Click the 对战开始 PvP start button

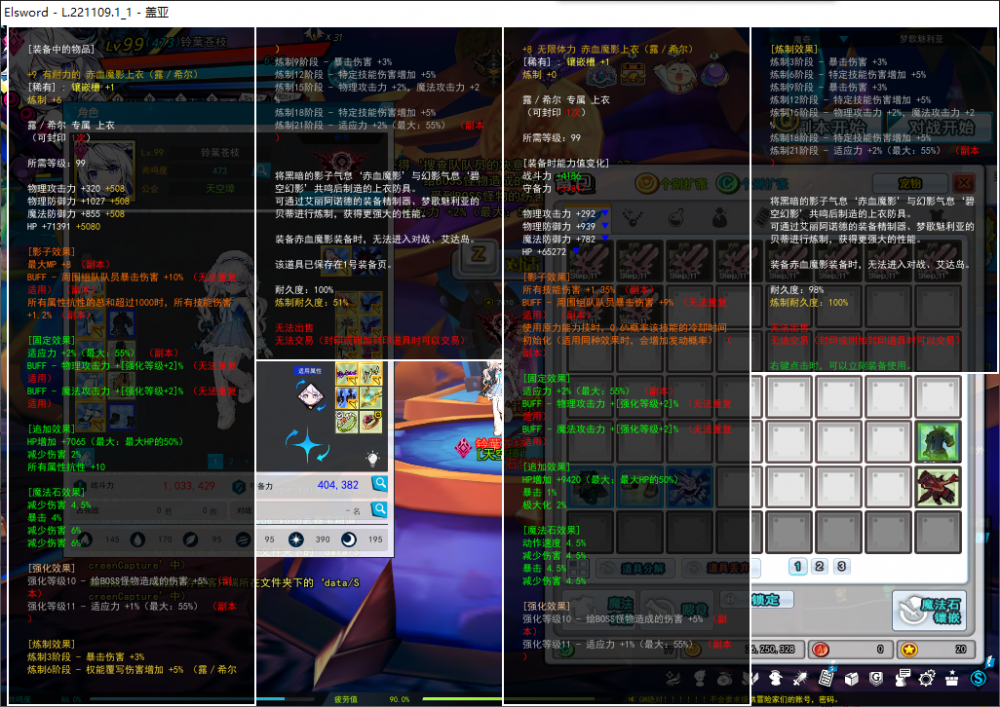941,127
